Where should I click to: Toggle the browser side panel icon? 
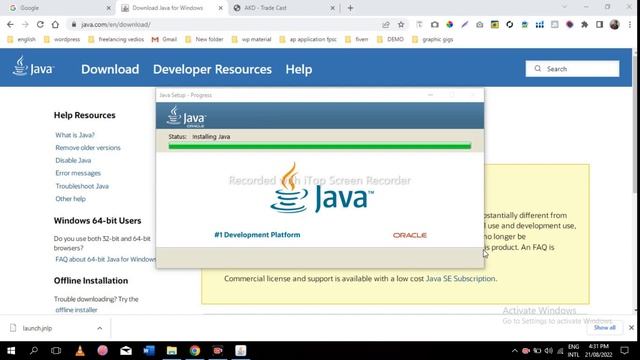(x=599, y=24)
